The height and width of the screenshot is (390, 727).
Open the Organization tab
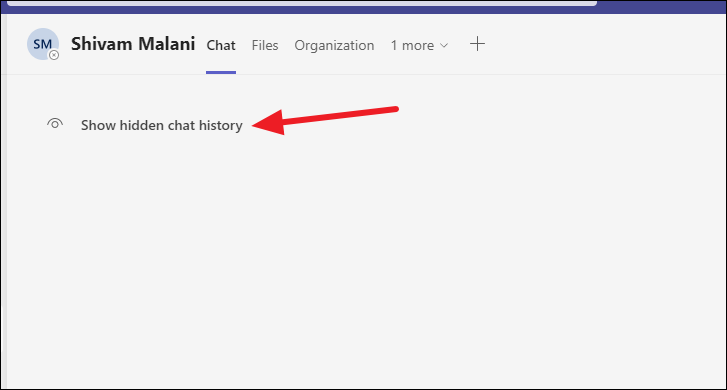pos(334,45)
